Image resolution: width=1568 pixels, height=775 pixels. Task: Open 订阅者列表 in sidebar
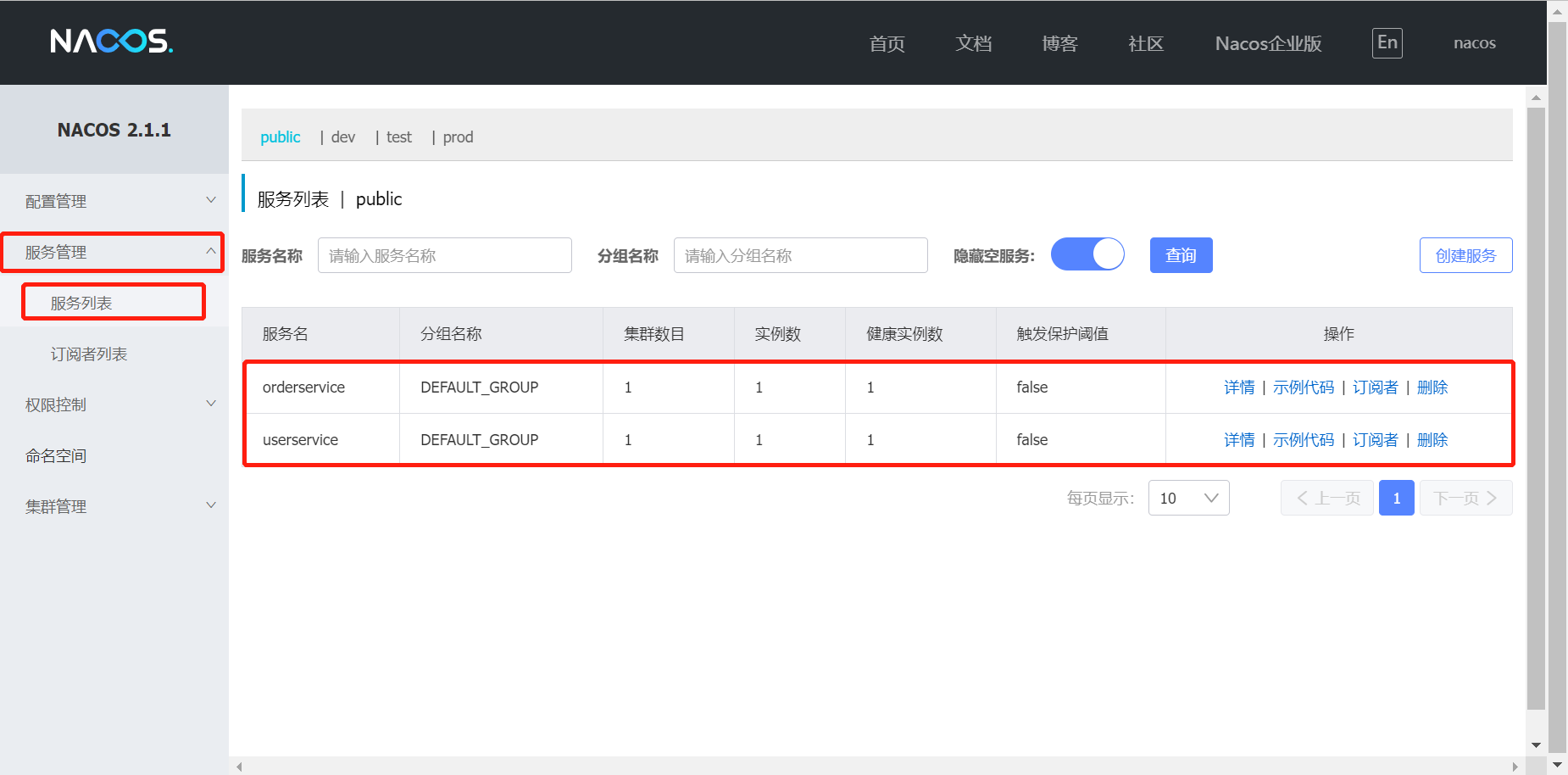pos(89,354)
